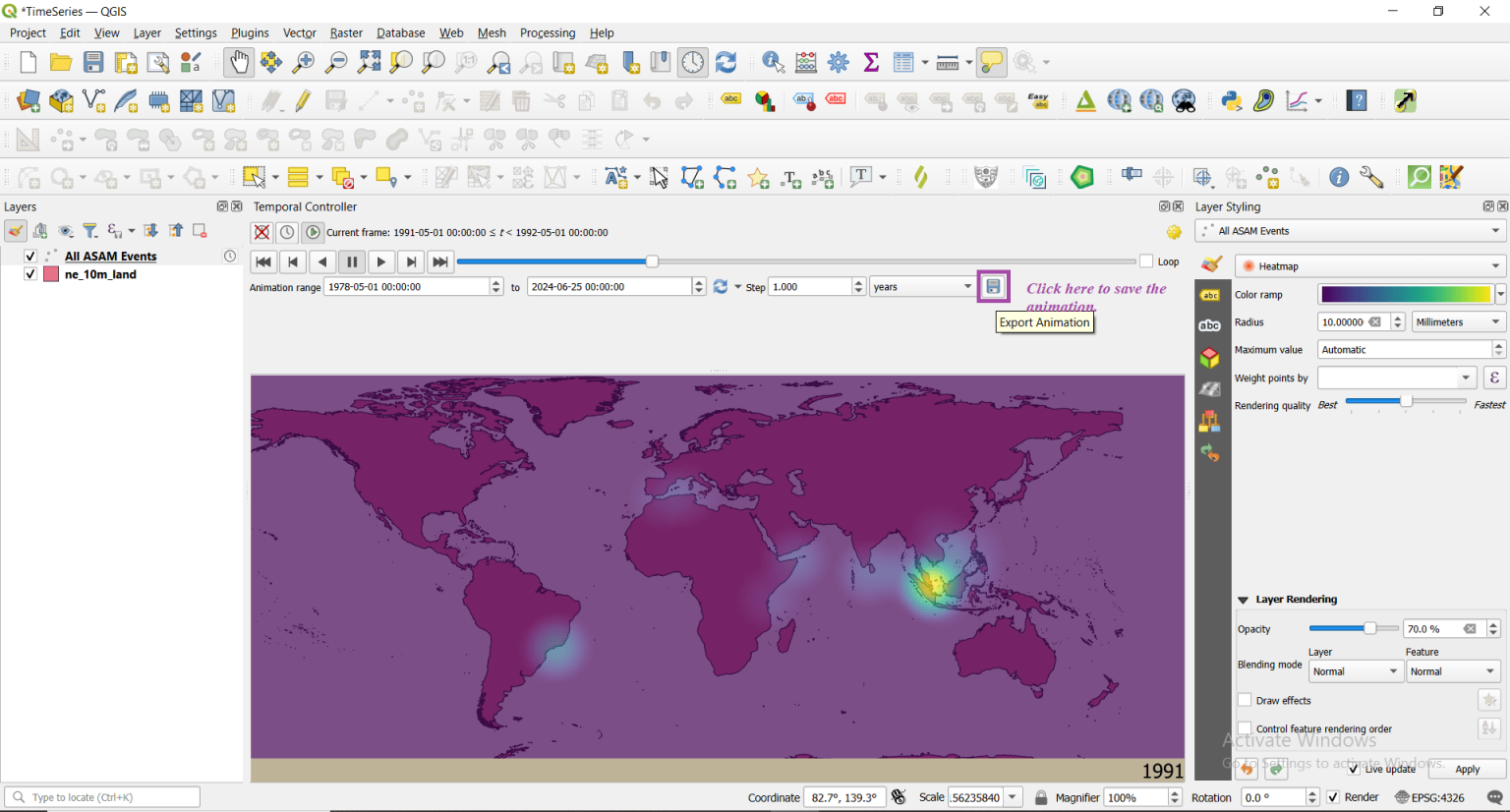Open the Processing menu
This screenshot has height=812, width=1510.
pos(548,32)
